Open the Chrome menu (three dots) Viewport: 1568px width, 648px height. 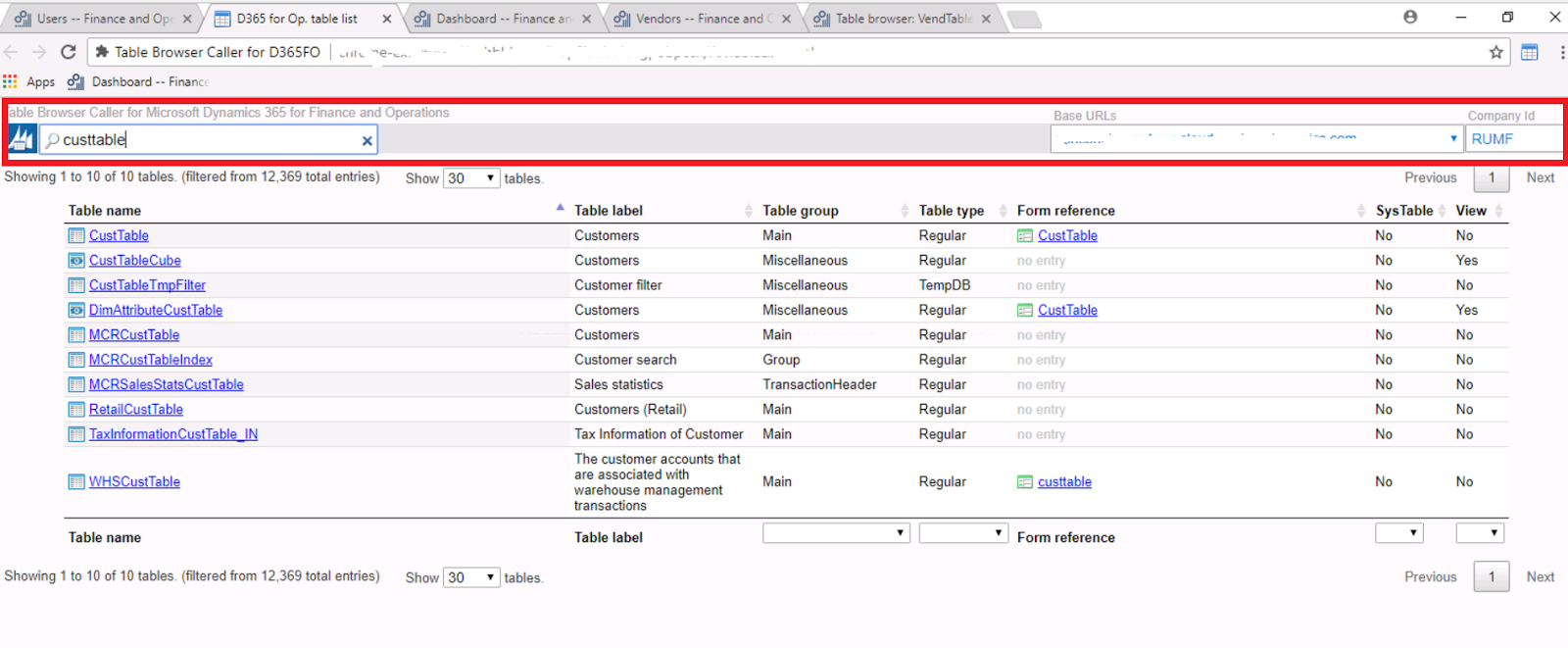pos(1562,52)
